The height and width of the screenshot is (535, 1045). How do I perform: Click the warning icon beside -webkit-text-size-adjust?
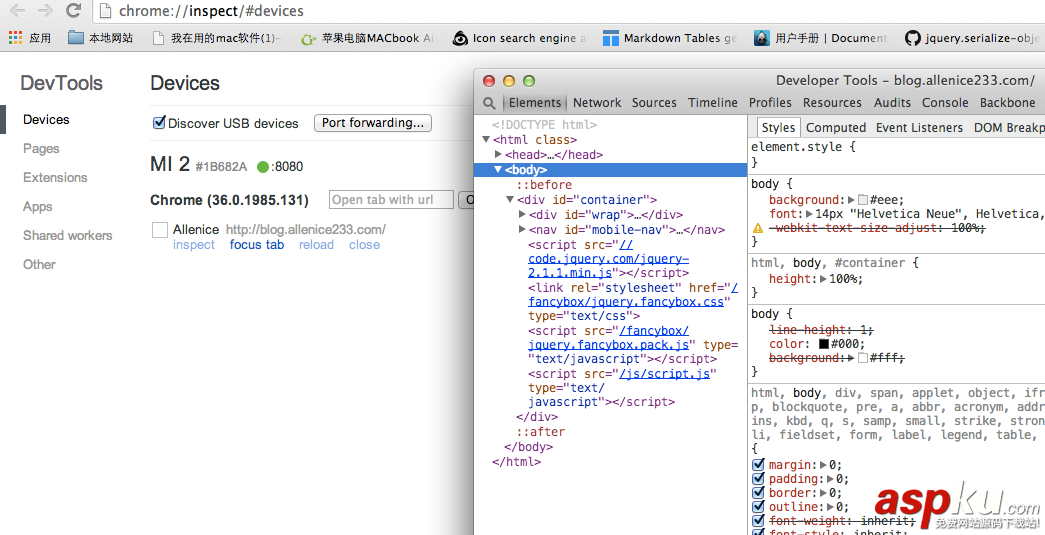pyautogui.click(x=758, y=229)
